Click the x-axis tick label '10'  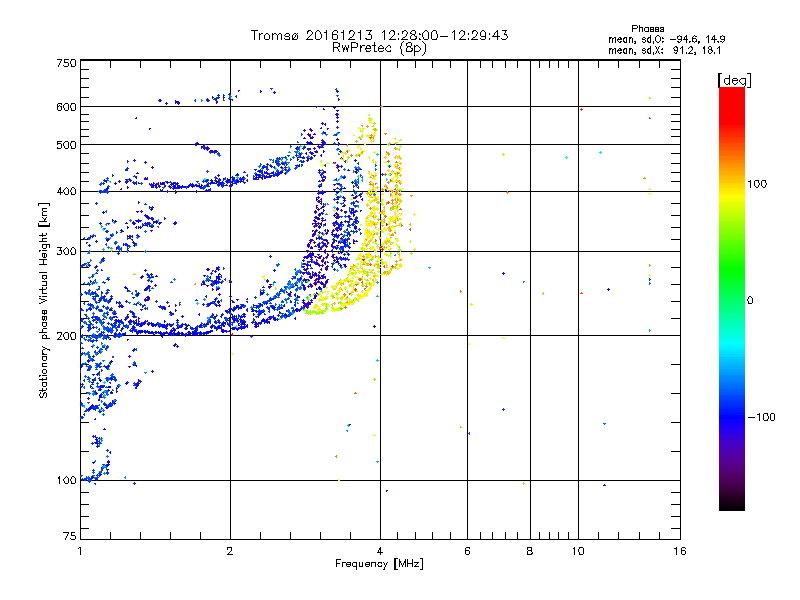click(x=578, y=551)
